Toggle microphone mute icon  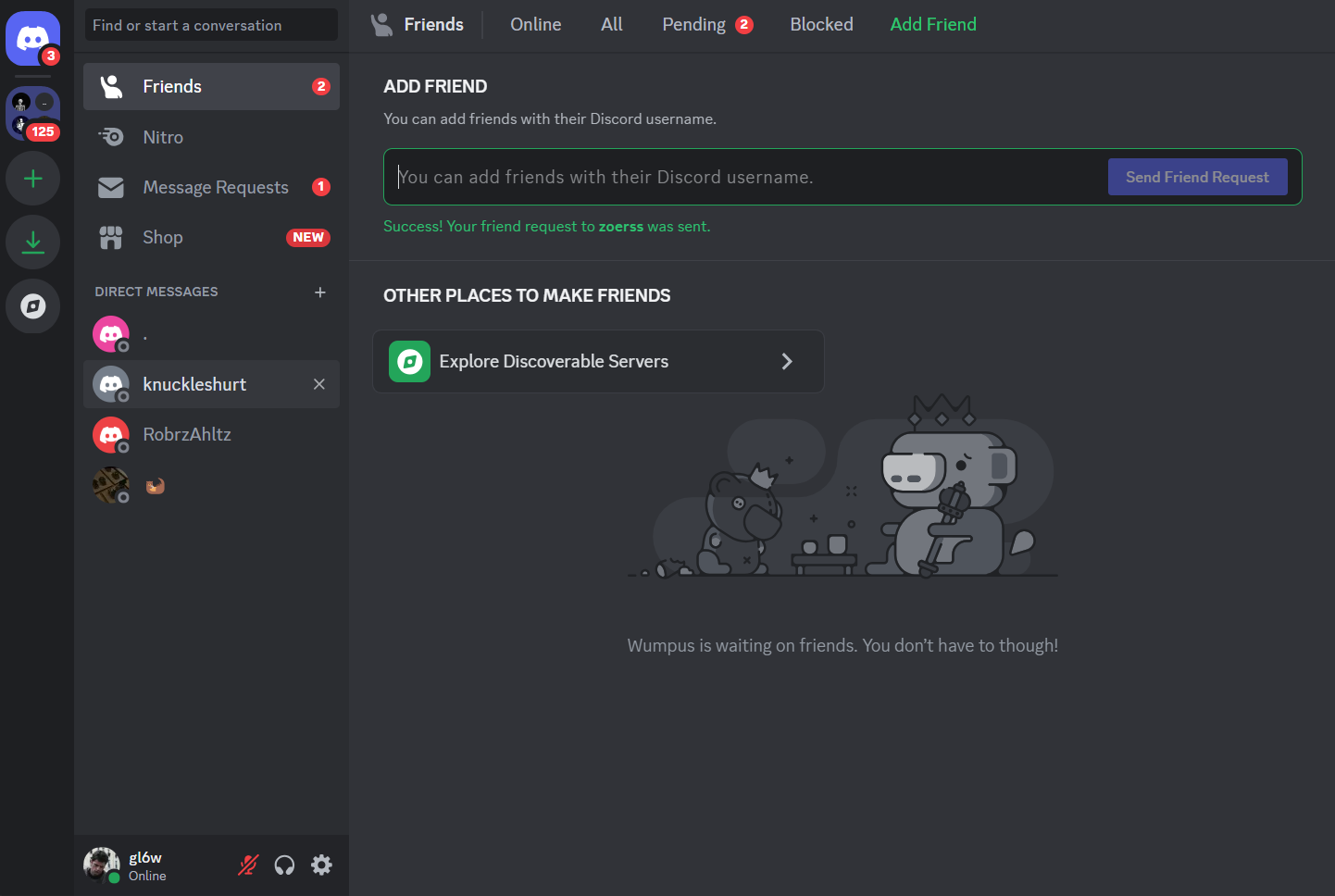(248, 865)
